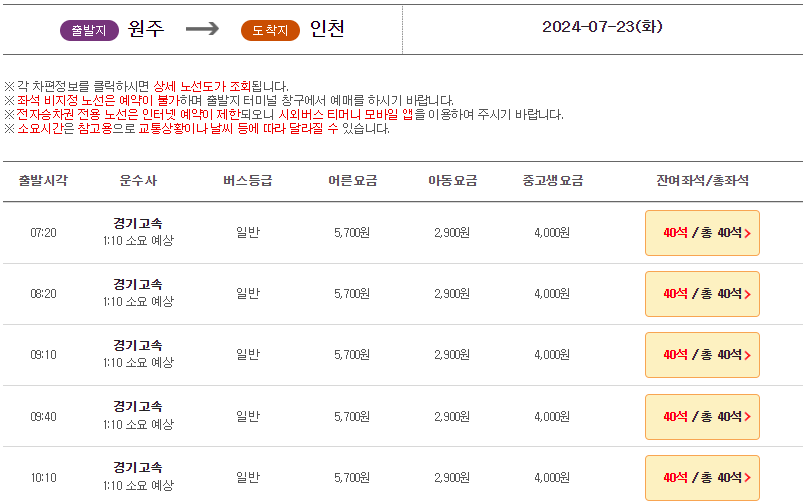Click the 어른요금 column header
The image size is (803, 504).
(x=352, y=180)
